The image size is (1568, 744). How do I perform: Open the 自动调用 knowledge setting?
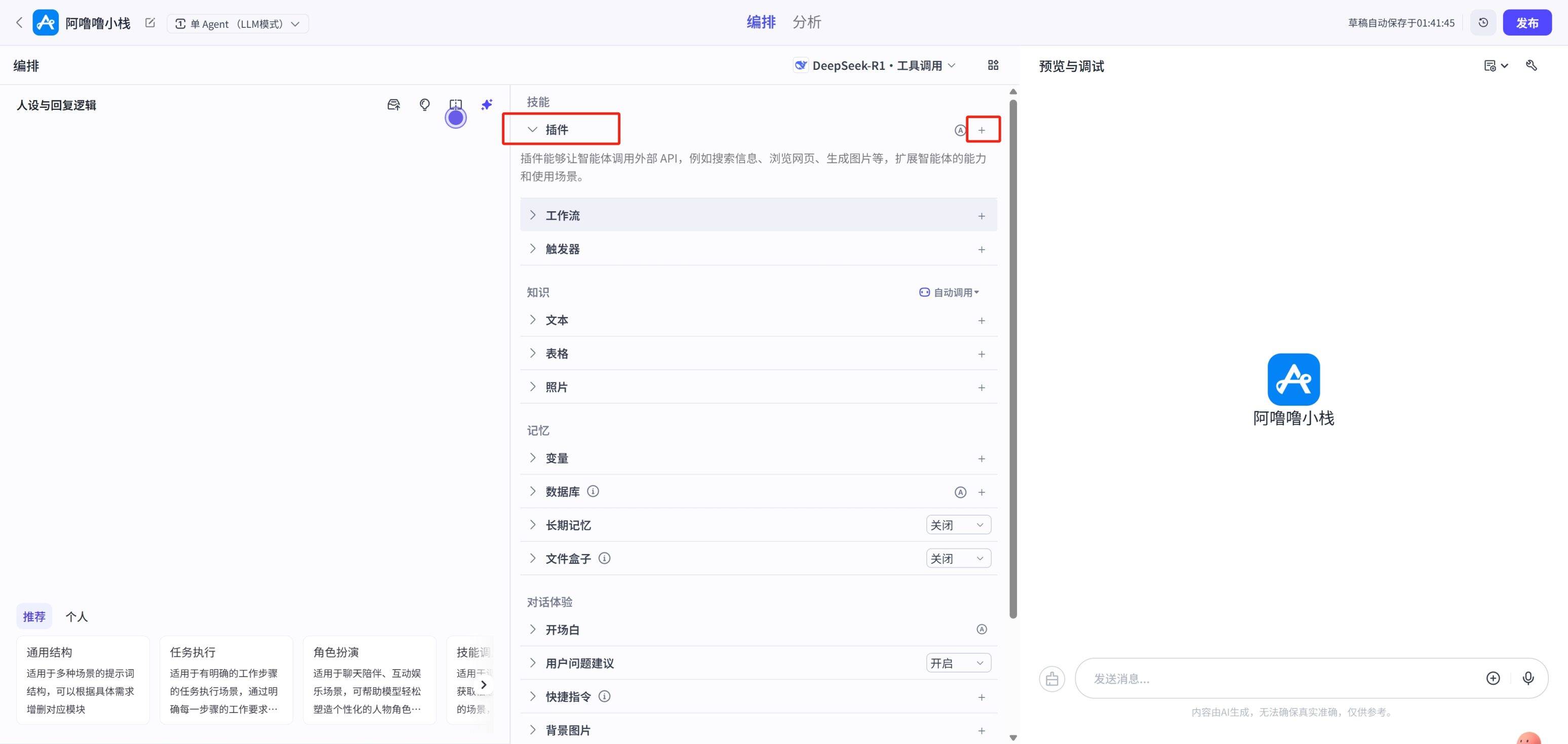tap(950, 292)
